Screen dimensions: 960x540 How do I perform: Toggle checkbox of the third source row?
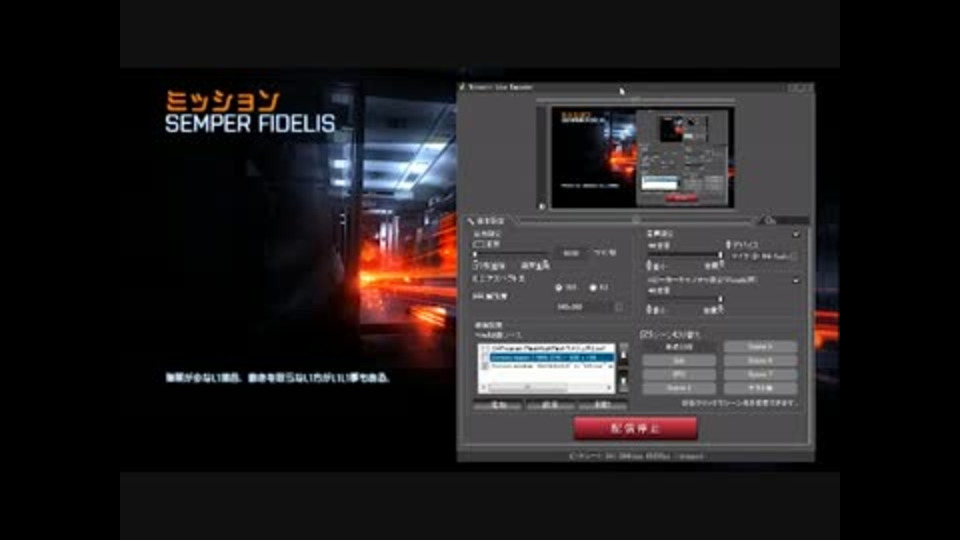click(484, 366)
